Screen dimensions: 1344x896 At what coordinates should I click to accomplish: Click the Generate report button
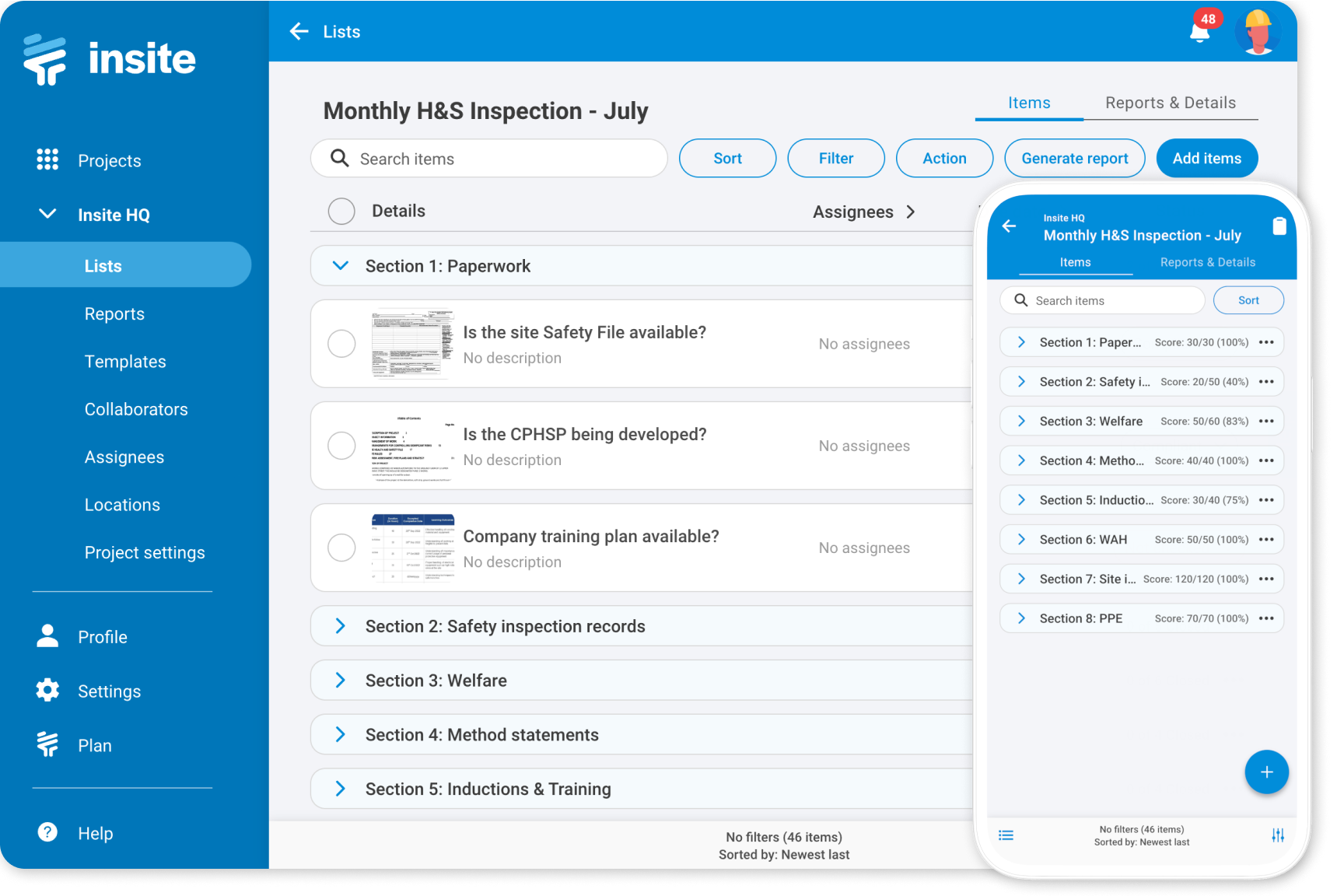1074,158
